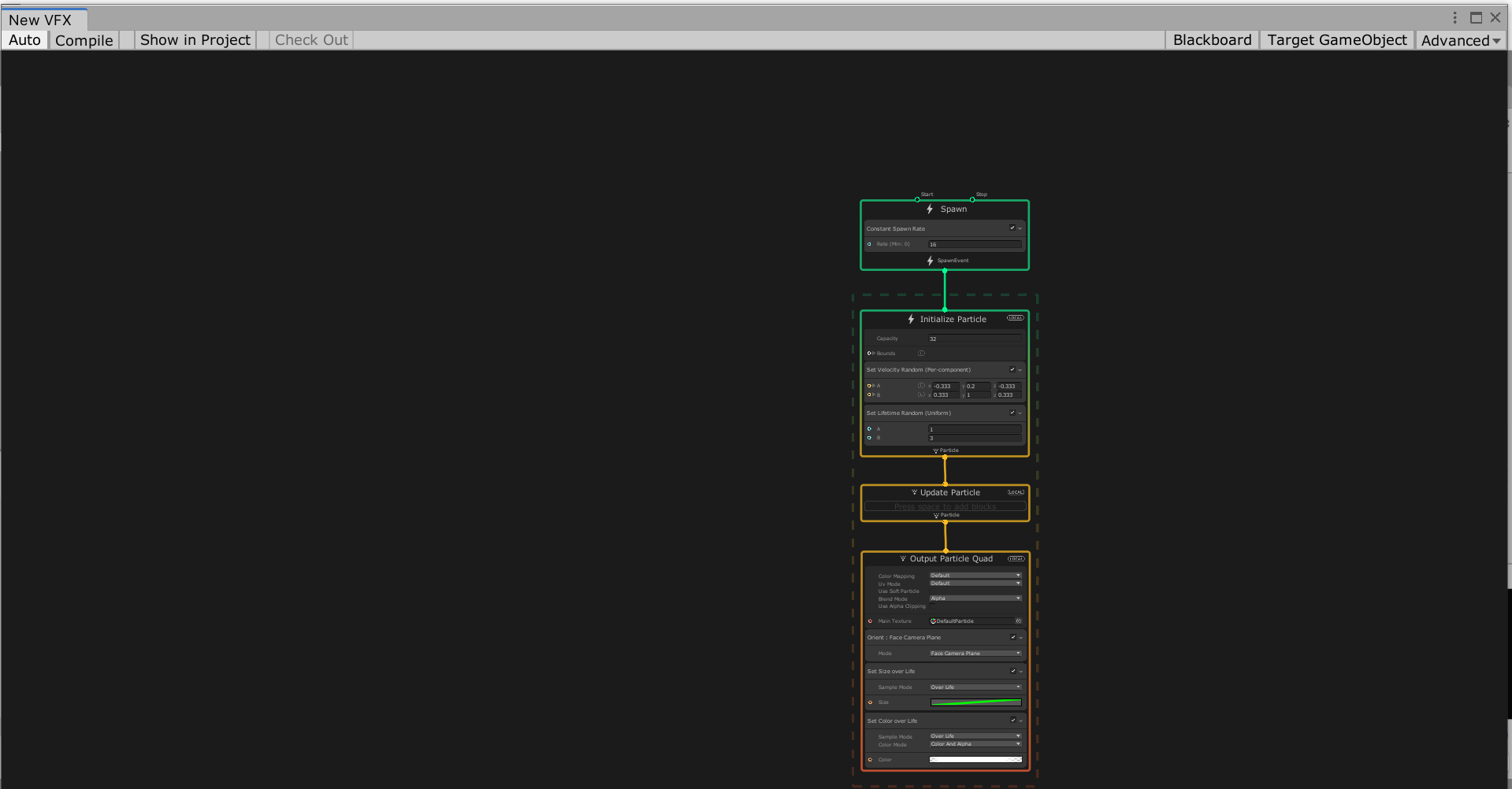1512x789 pixels.
Task: Click the LOCAL badge on Update Particle
Action: click(1016, 492)
